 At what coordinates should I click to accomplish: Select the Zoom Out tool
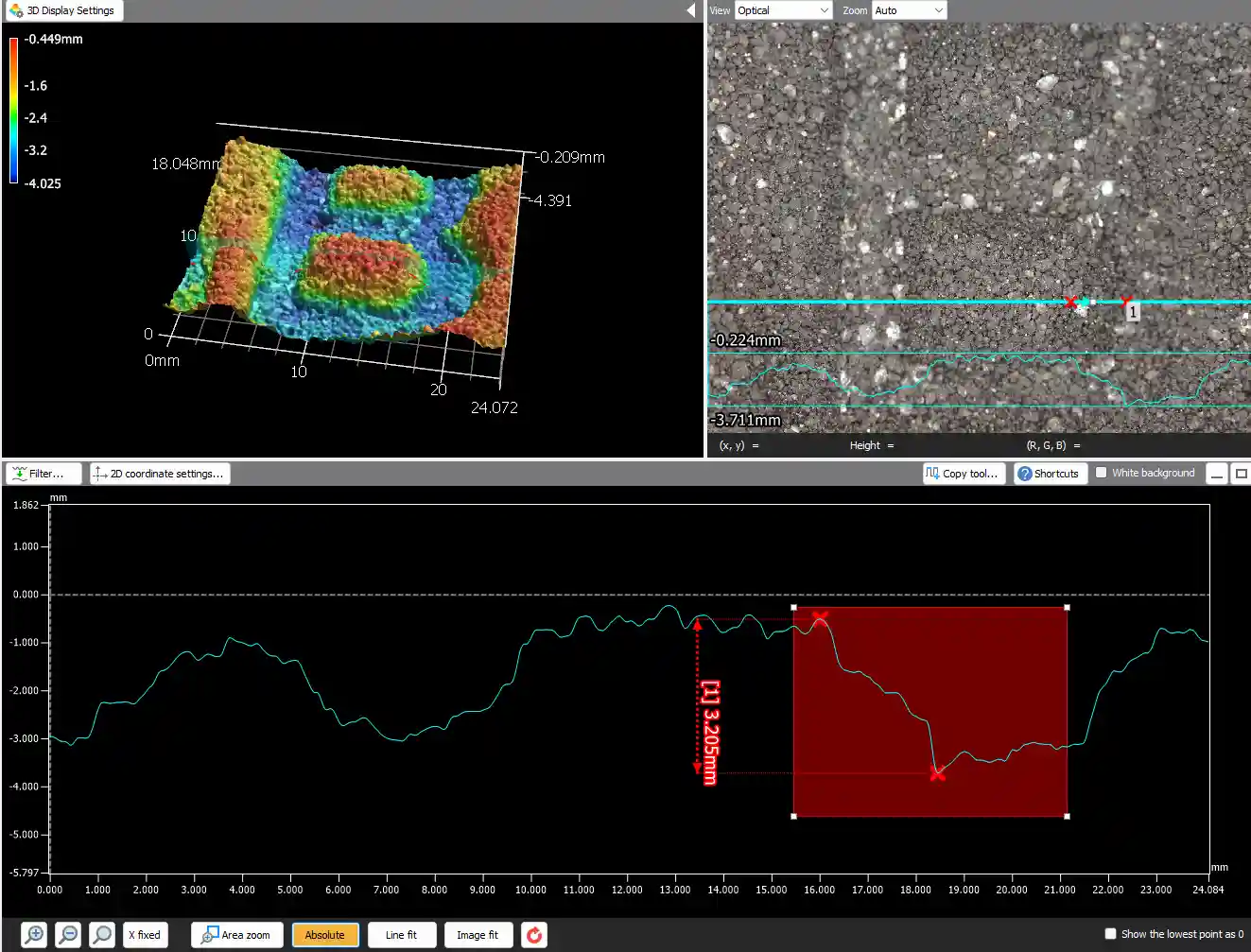67,934
